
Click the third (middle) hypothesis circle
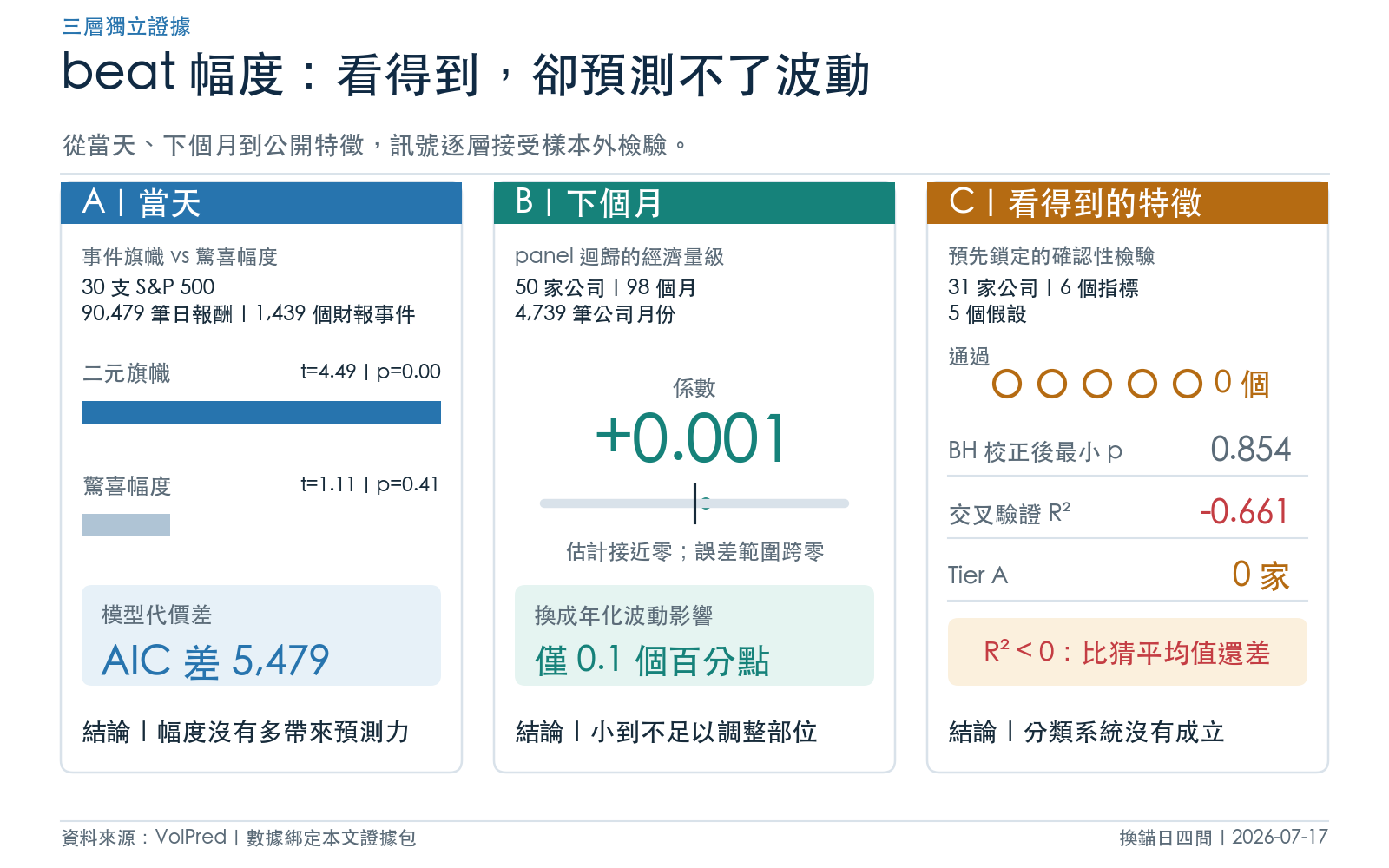tap(1097, 384)
